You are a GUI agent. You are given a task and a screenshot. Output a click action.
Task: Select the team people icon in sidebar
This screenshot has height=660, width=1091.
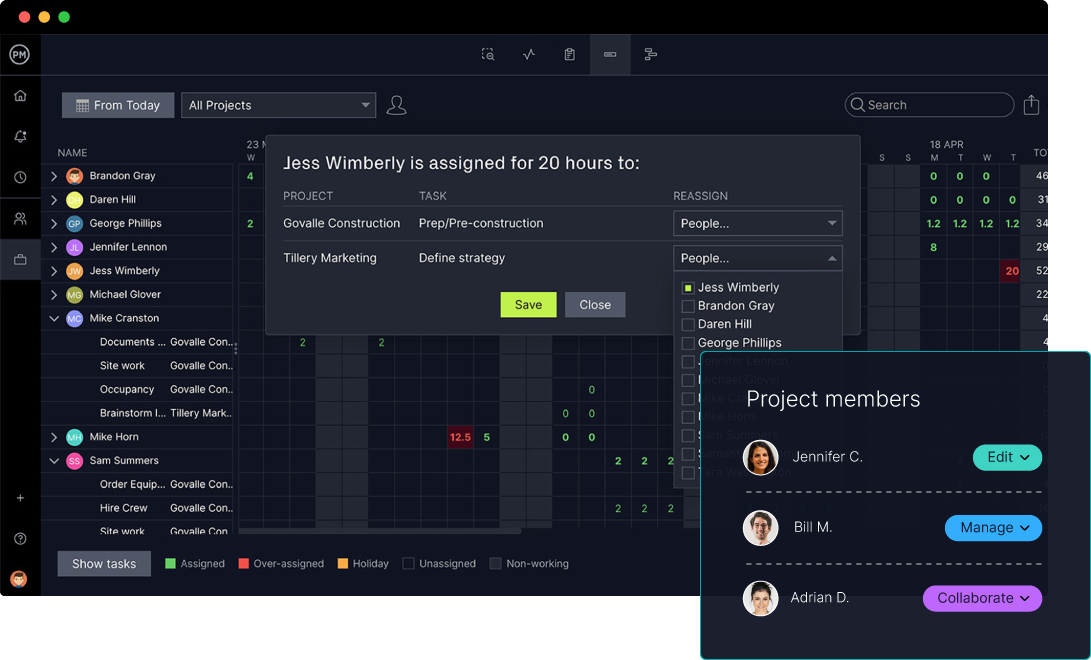point(20,218)
